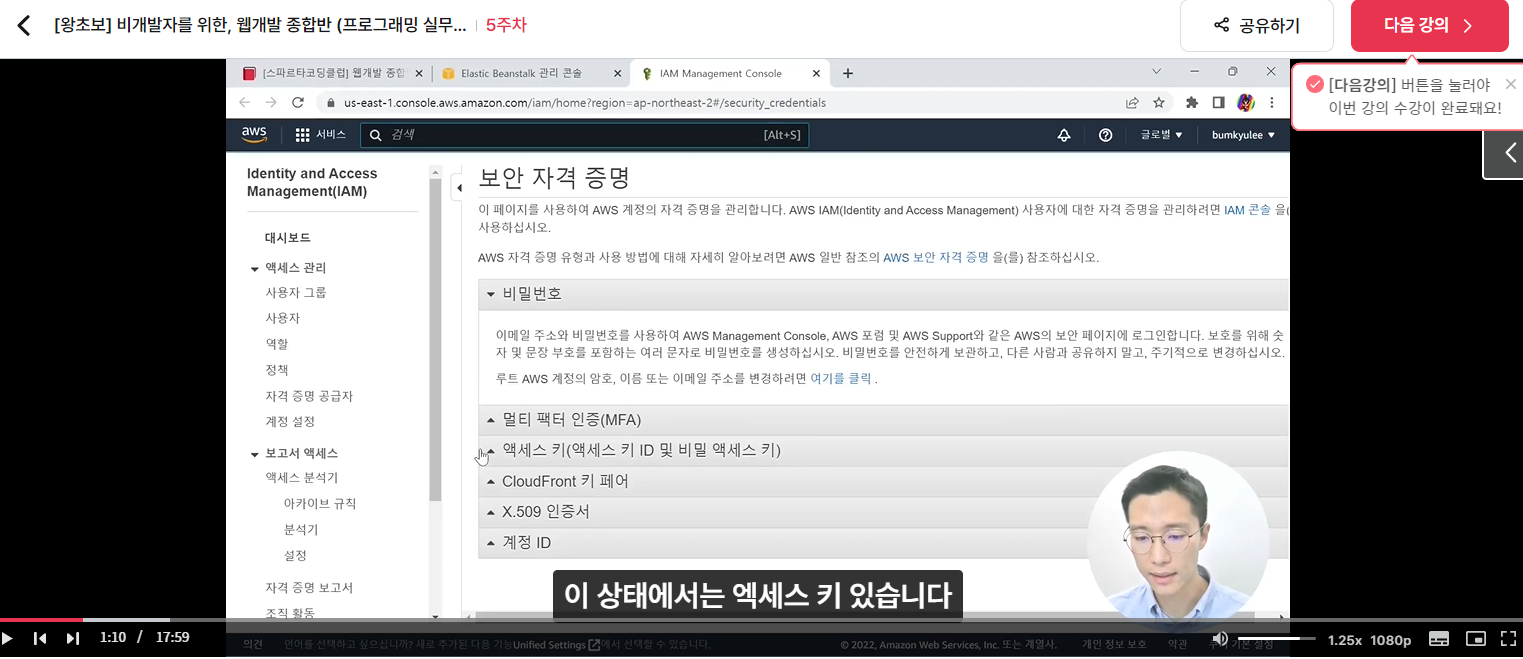This screenshot has width=1523, height=659.
Task: Expand the 액세스 키 section
Action: [x=884, y=450]
